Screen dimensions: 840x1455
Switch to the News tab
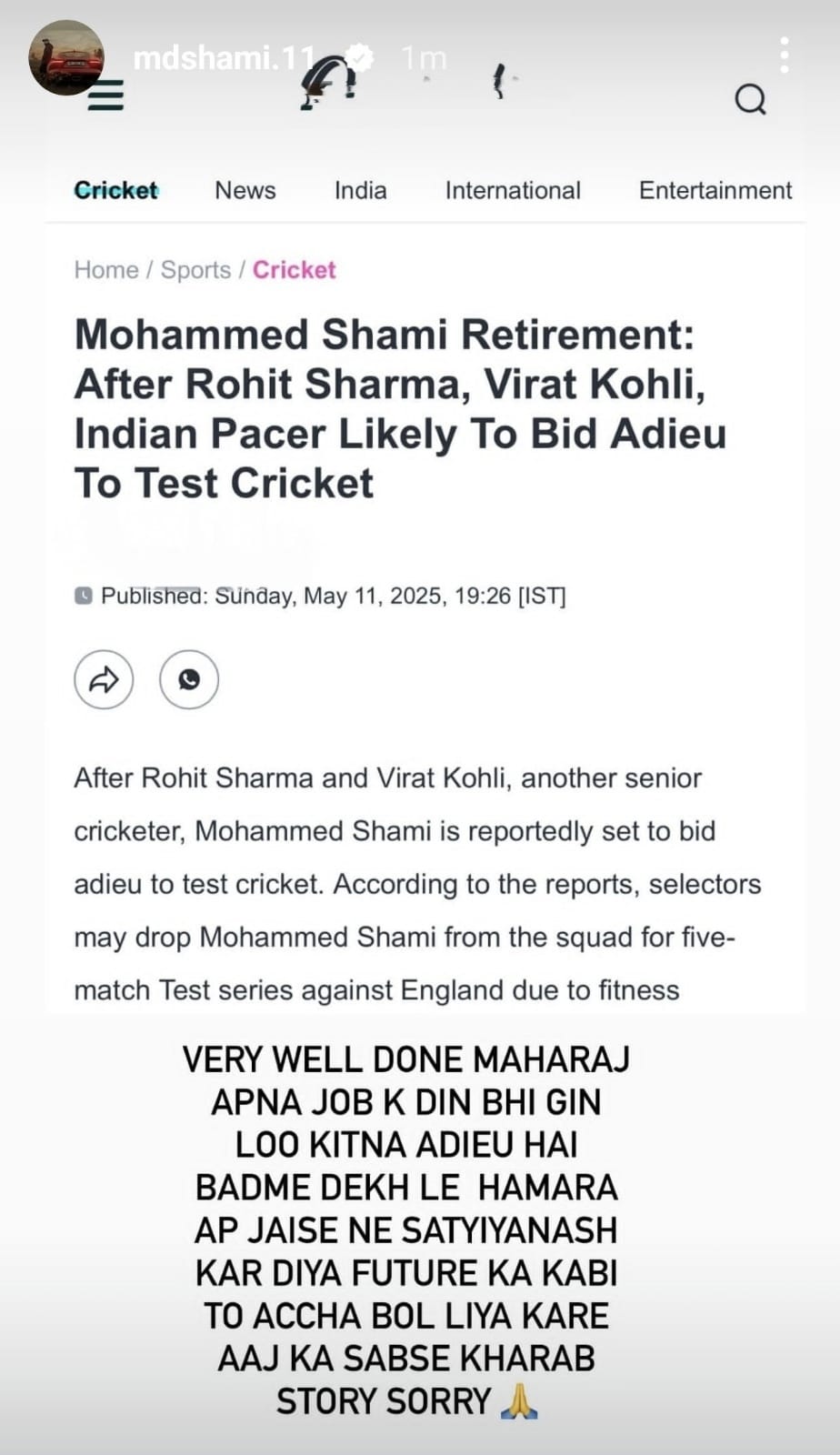(x=245, y=190)
